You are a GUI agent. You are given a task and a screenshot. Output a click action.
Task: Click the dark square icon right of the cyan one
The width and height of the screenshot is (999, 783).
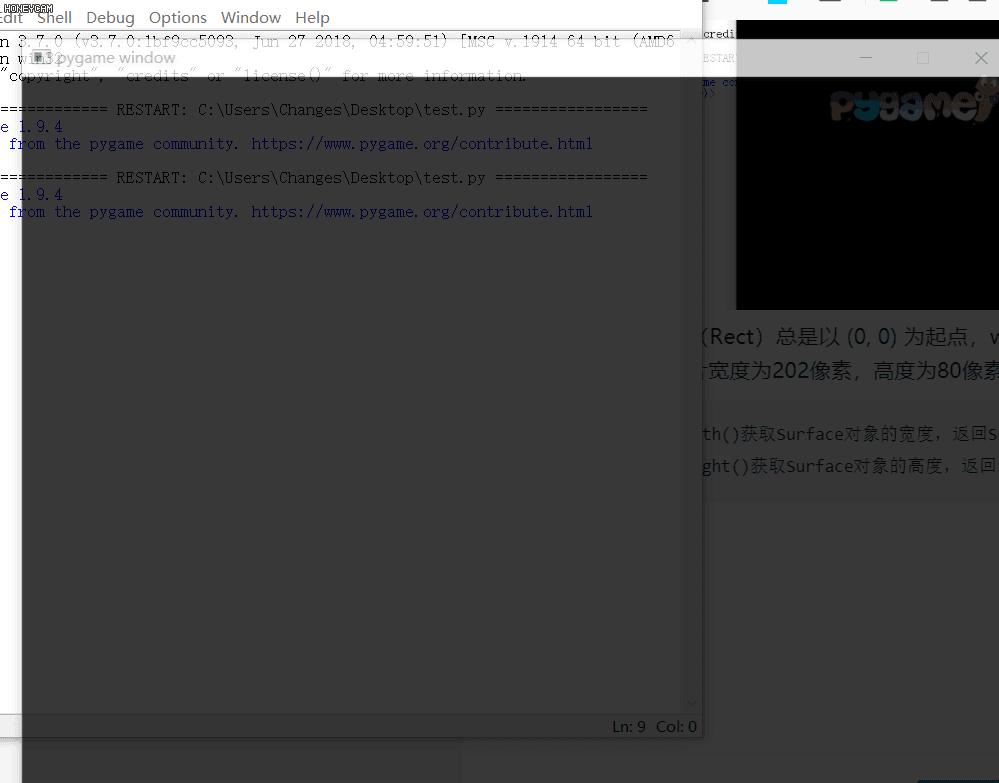pyautogui.click(x=831, y=5)
